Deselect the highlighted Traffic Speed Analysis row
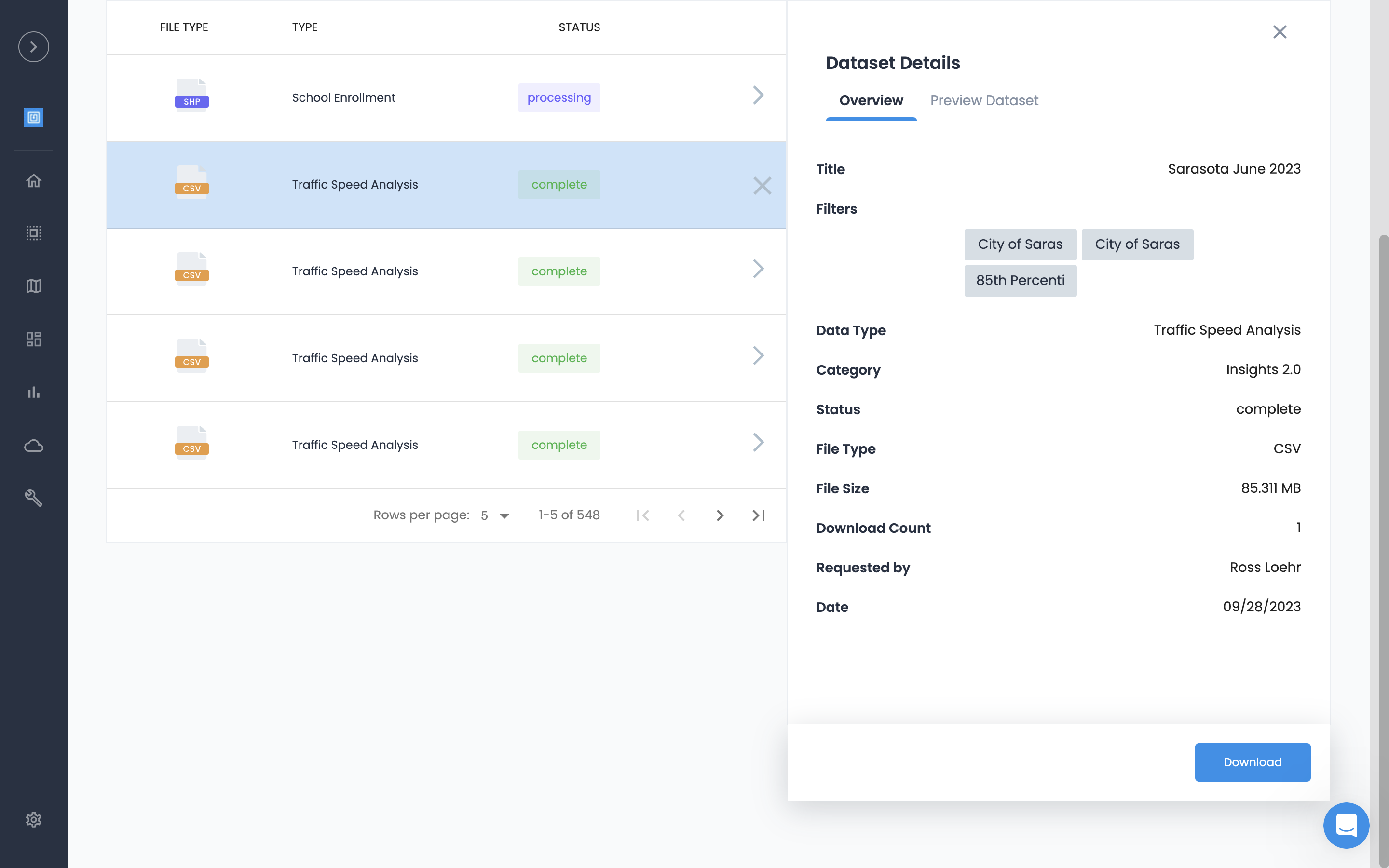Screen dimensions: 1389x868 [762, 186]
